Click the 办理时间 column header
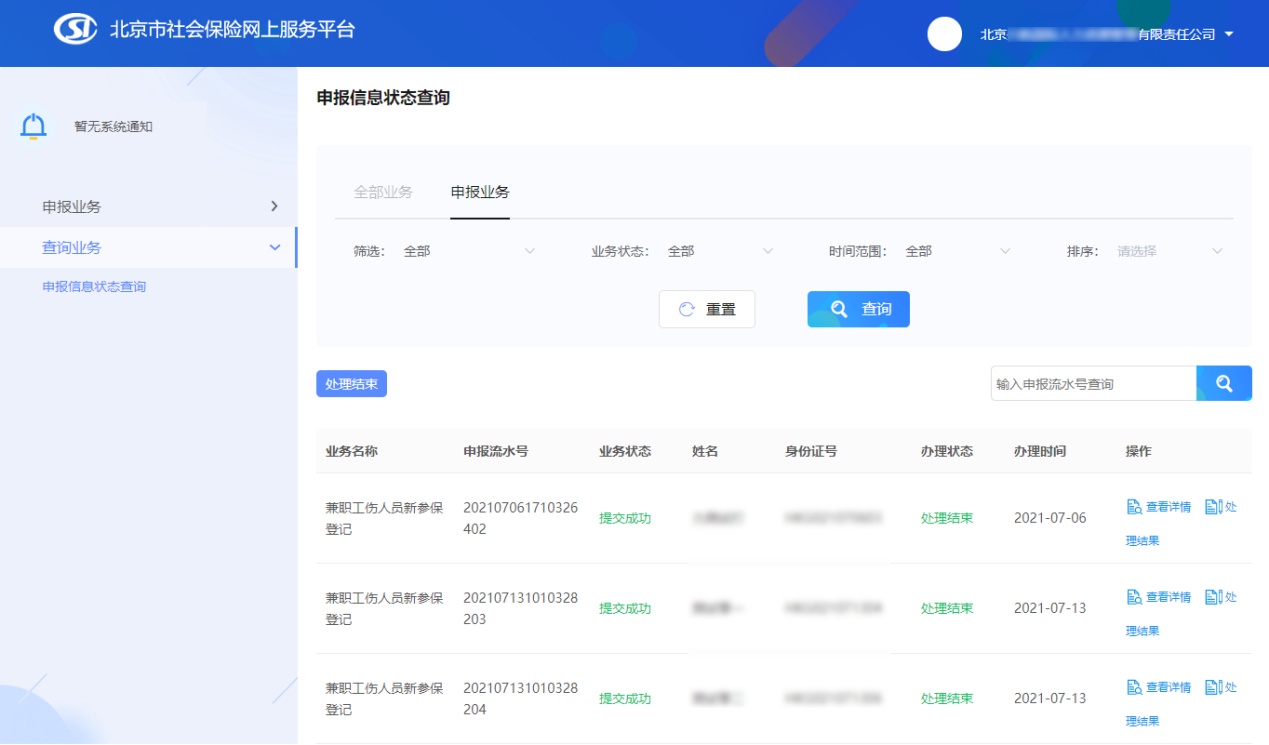The height and width of the screenshot is (745, 1269). (1040, 451)
